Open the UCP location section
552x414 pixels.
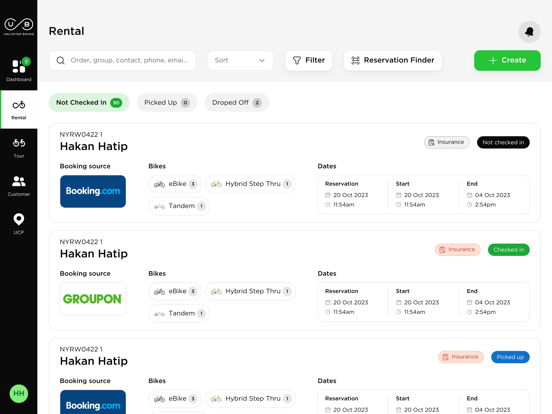(x=19, y=224)
